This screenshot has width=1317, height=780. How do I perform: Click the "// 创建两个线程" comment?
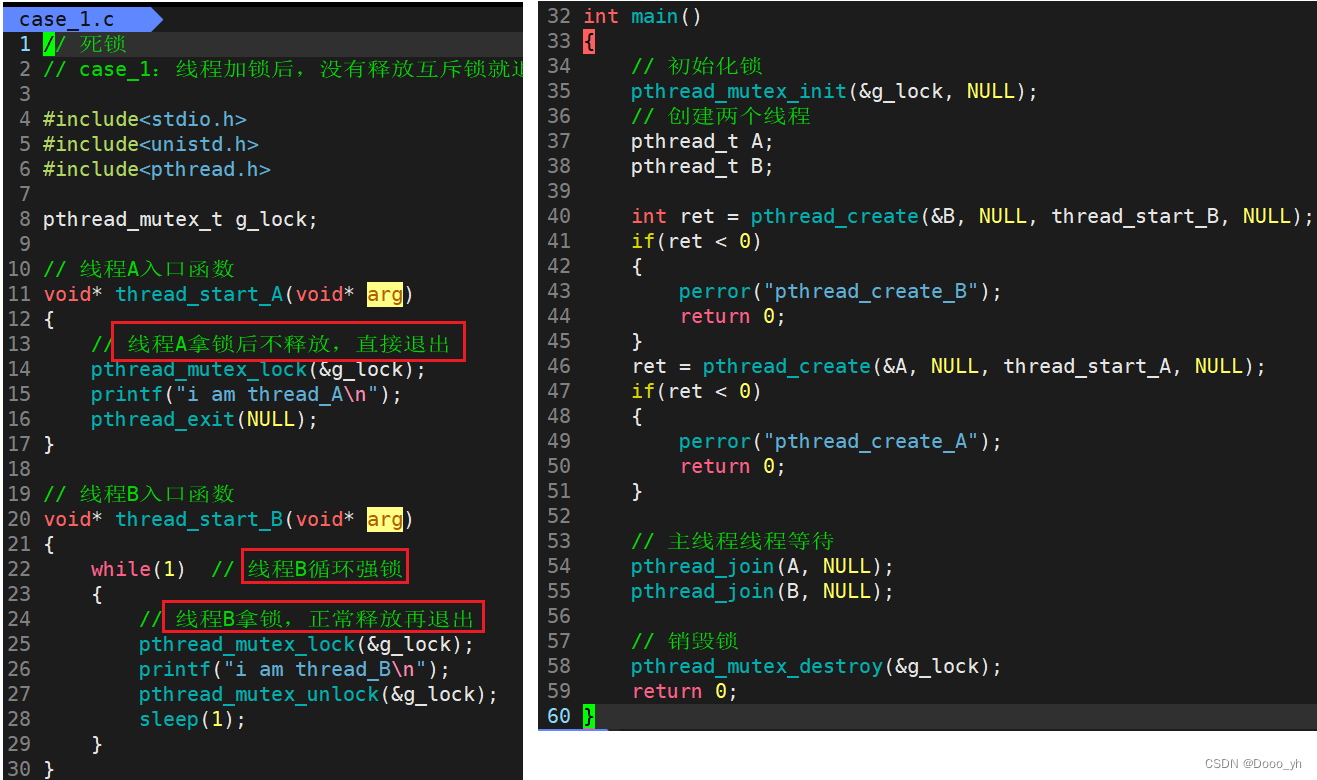click(721, 116)
